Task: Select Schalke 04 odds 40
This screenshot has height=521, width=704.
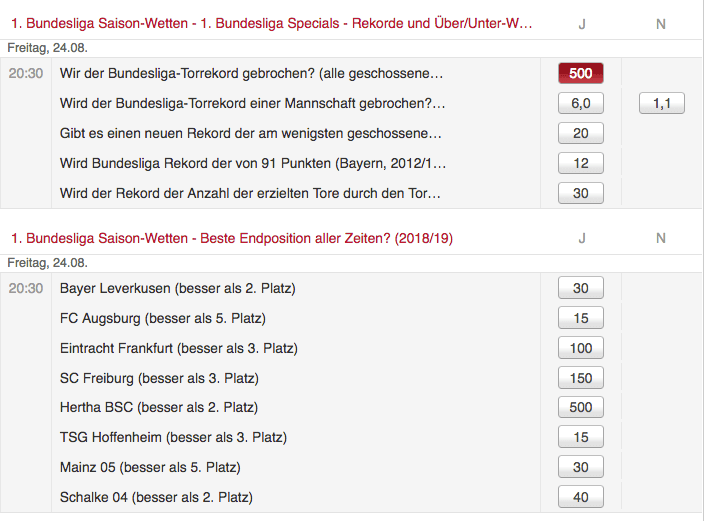Action: click(x=581, y=497)
